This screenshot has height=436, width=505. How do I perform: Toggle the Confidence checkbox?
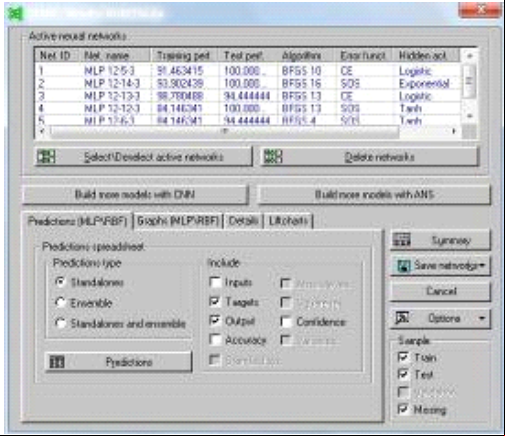286,322
